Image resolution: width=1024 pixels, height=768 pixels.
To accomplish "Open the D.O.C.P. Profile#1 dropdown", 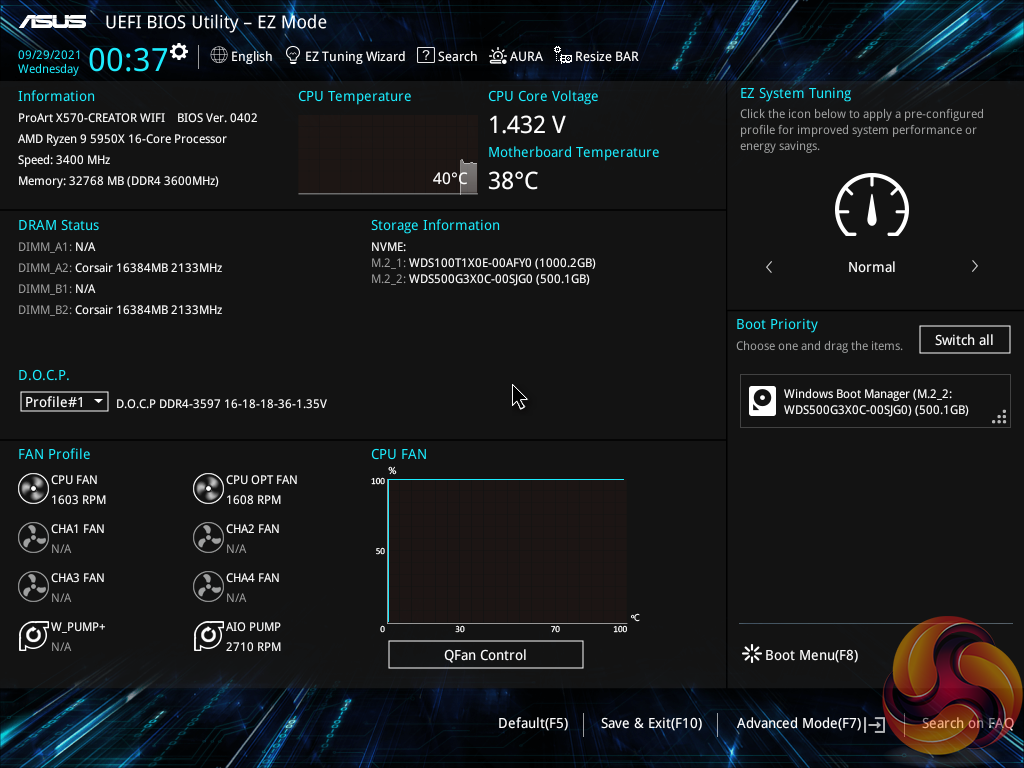I will pos(64,402).
